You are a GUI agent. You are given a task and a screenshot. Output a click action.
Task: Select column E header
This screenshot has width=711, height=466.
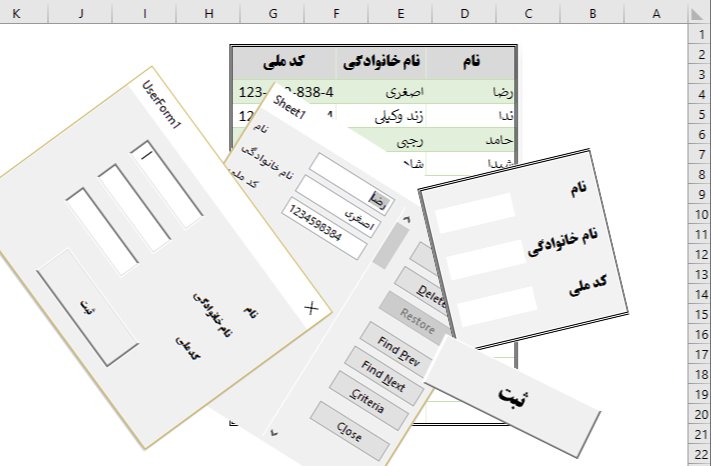tap(400, 14)
